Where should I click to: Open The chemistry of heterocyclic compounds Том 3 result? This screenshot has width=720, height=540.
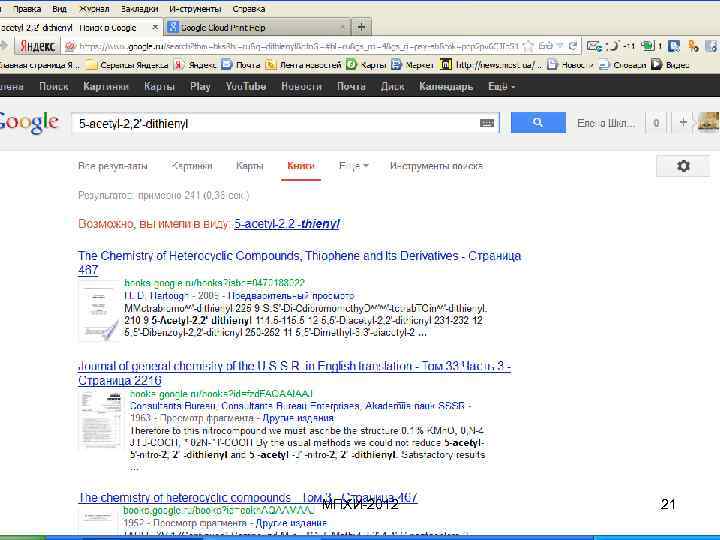pos(248,497)
